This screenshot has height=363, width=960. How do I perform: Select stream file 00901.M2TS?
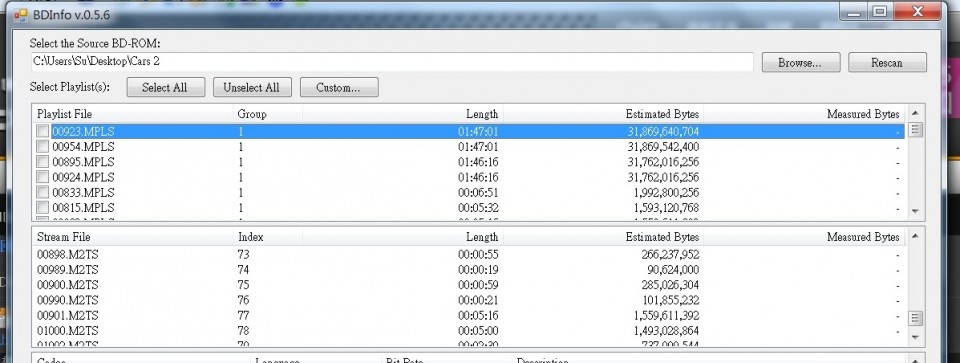pyautogui.click(x=68, y=316)
